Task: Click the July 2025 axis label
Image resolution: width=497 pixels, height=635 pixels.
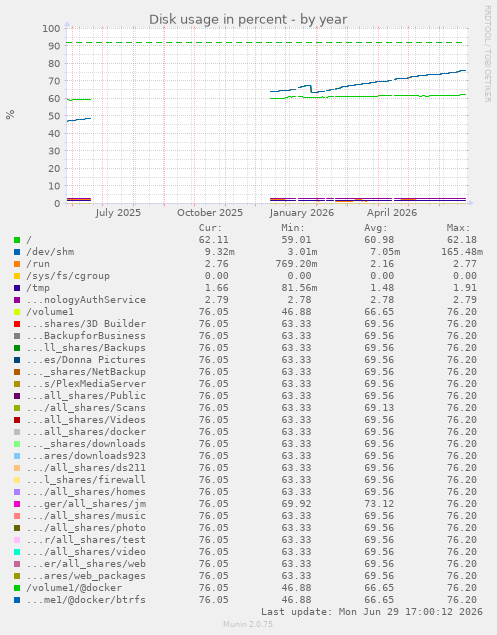Action: coord(118,213)
